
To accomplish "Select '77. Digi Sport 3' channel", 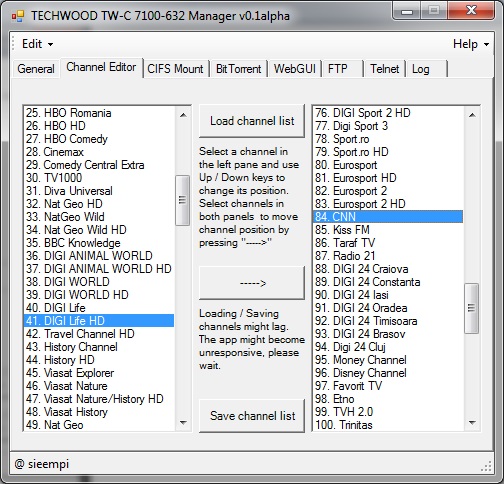I will pos(388,126).
